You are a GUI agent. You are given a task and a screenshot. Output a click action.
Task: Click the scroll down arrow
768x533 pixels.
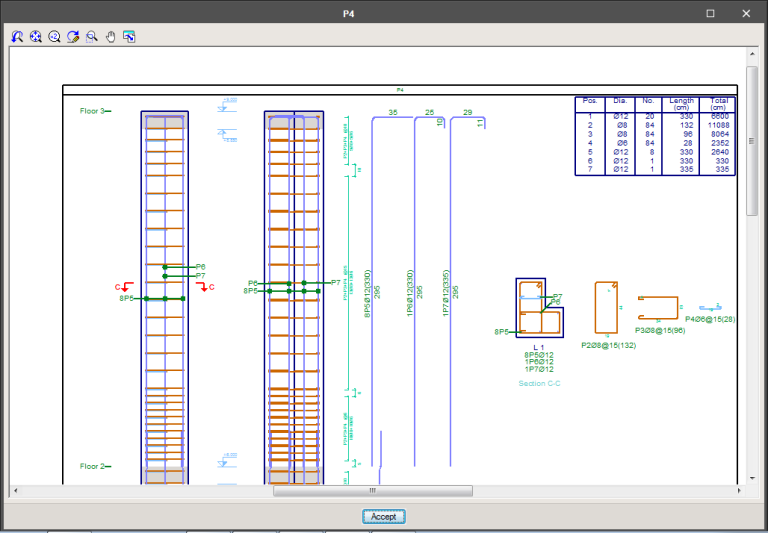752,478
